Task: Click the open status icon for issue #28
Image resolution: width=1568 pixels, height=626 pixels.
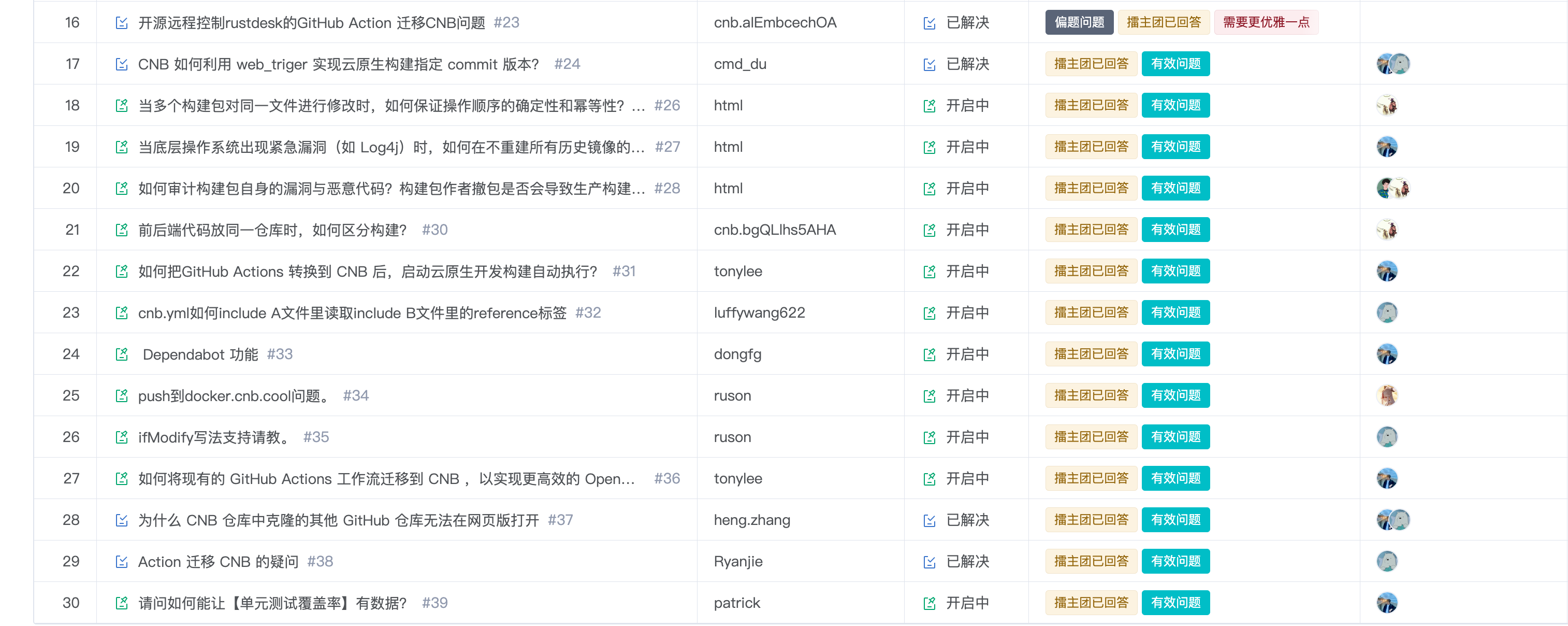Action: coord(930,188)
